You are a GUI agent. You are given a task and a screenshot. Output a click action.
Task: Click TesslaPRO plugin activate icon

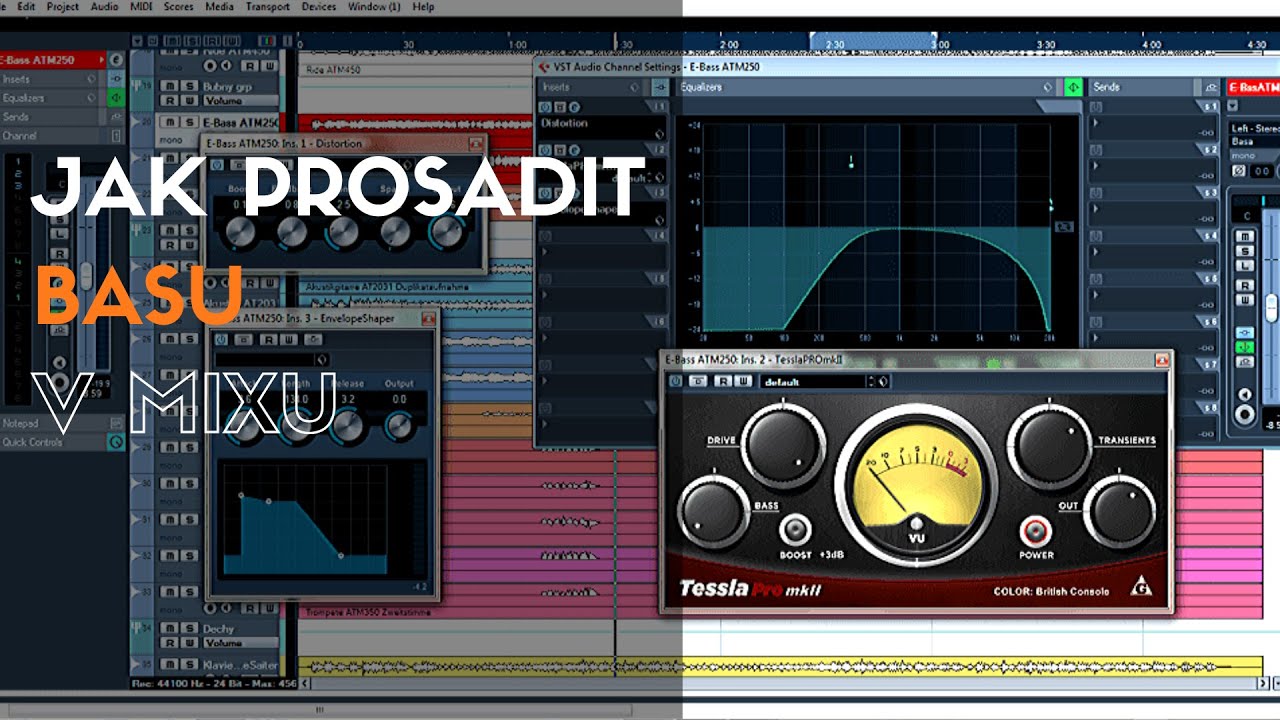(x=677, y=381)
